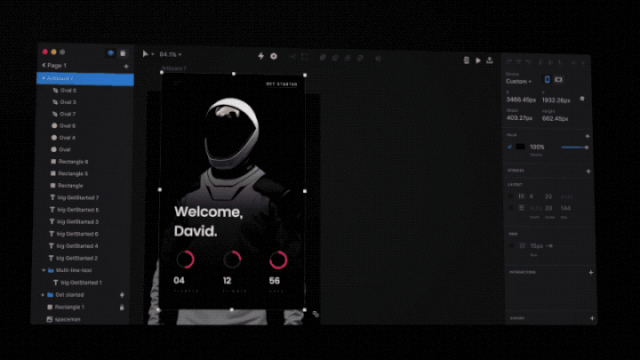The height and width of the screenshot is (360, 640).
Task: Click the Y position field
Action: [556, 100]
